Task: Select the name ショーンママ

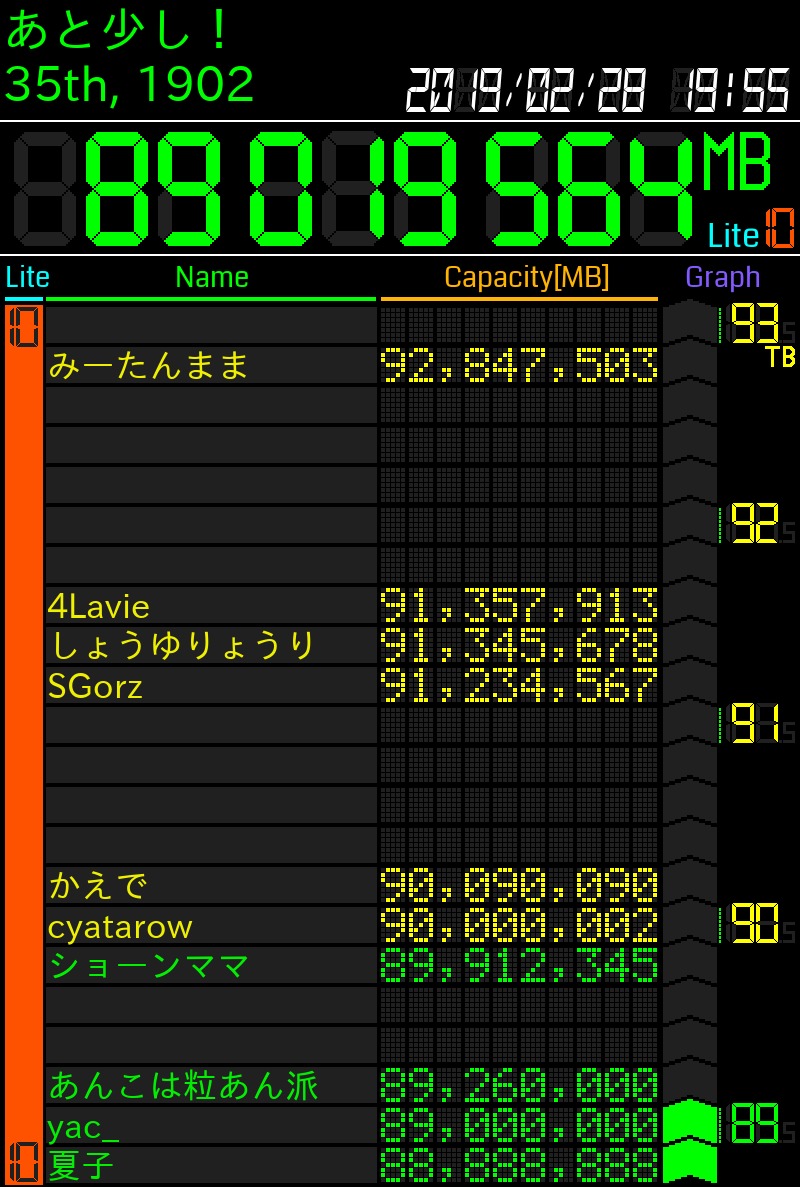Action: point(149,967)
